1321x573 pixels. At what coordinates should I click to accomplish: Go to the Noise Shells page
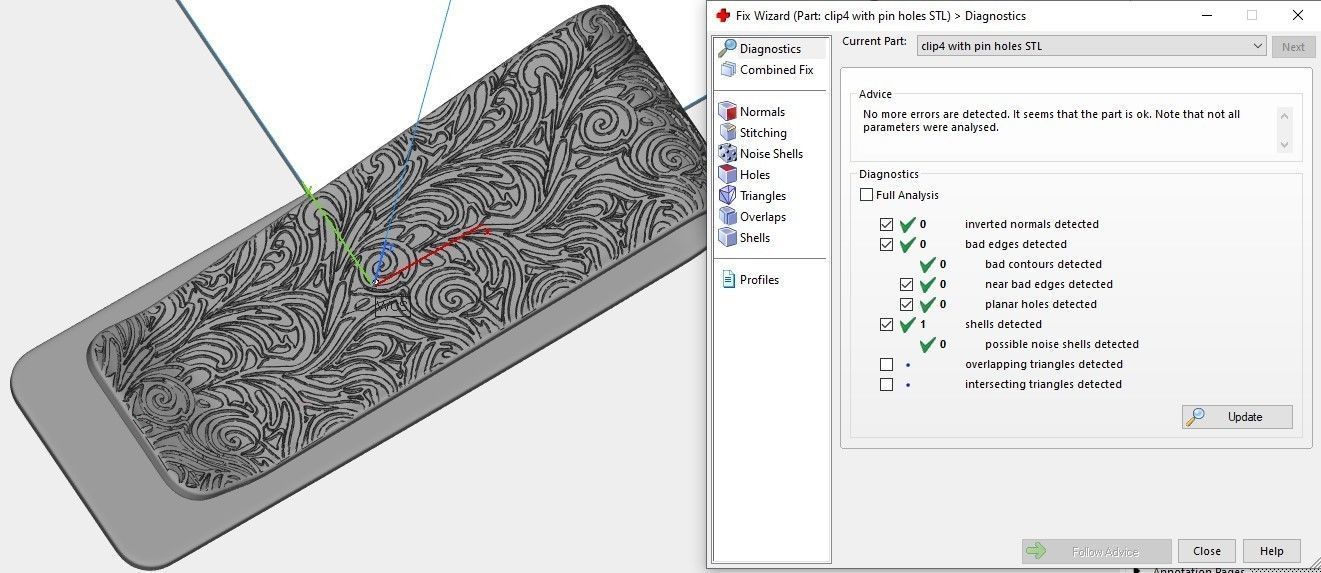click(771, 154)
